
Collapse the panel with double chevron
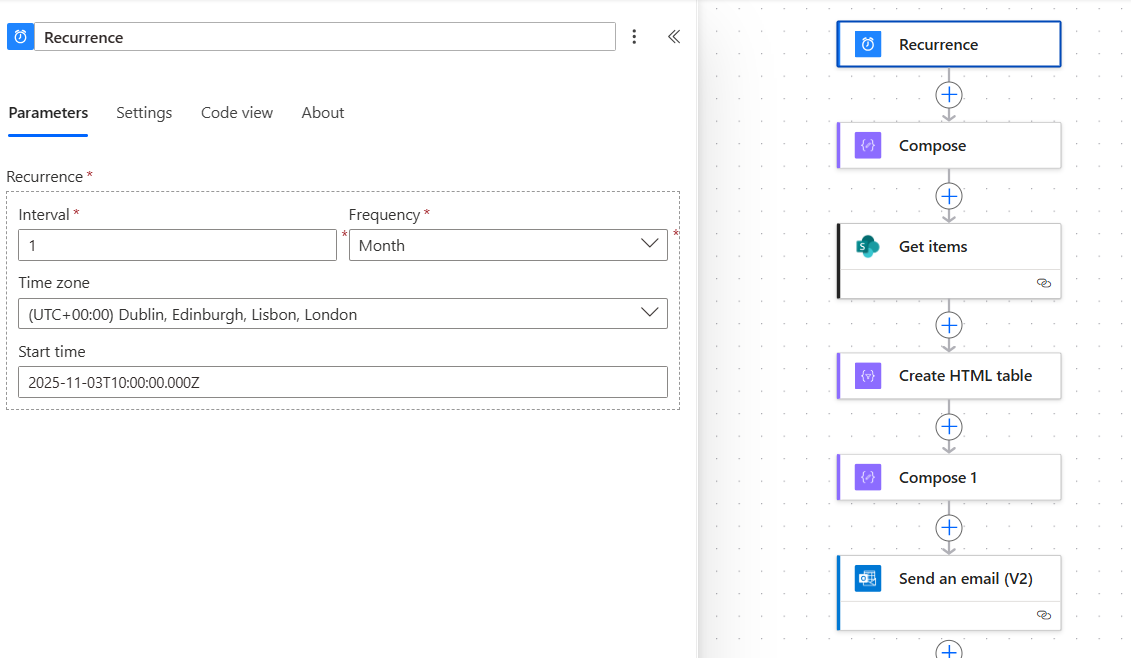pyautogui.click(x=674, y=37)
